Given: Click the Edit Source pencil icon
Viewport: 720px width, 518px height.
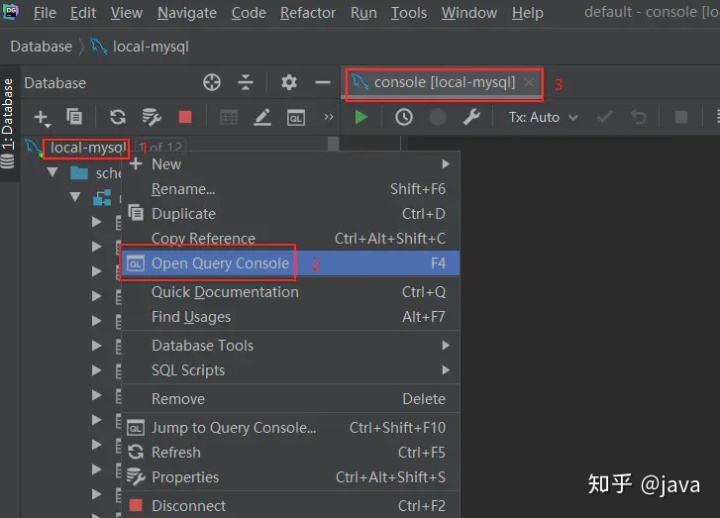Looking at the screenshot, I should [262, 118].
